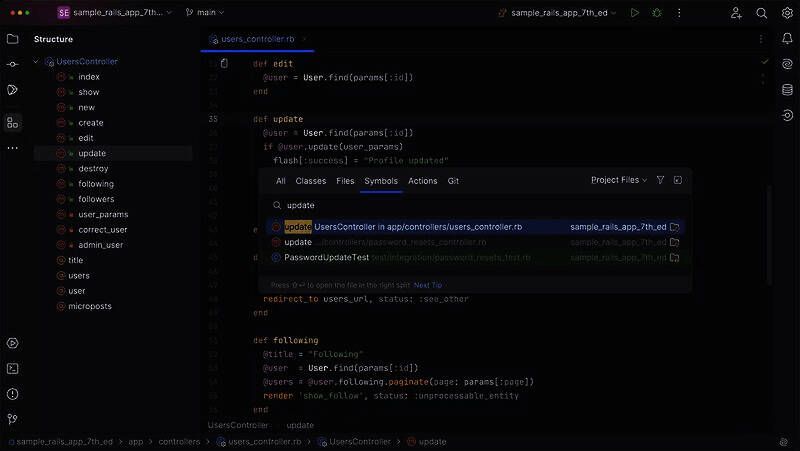Screen dimensions: 800x451
Task: Select admin_user in Structure tree
Action: [x=101, y=245]
